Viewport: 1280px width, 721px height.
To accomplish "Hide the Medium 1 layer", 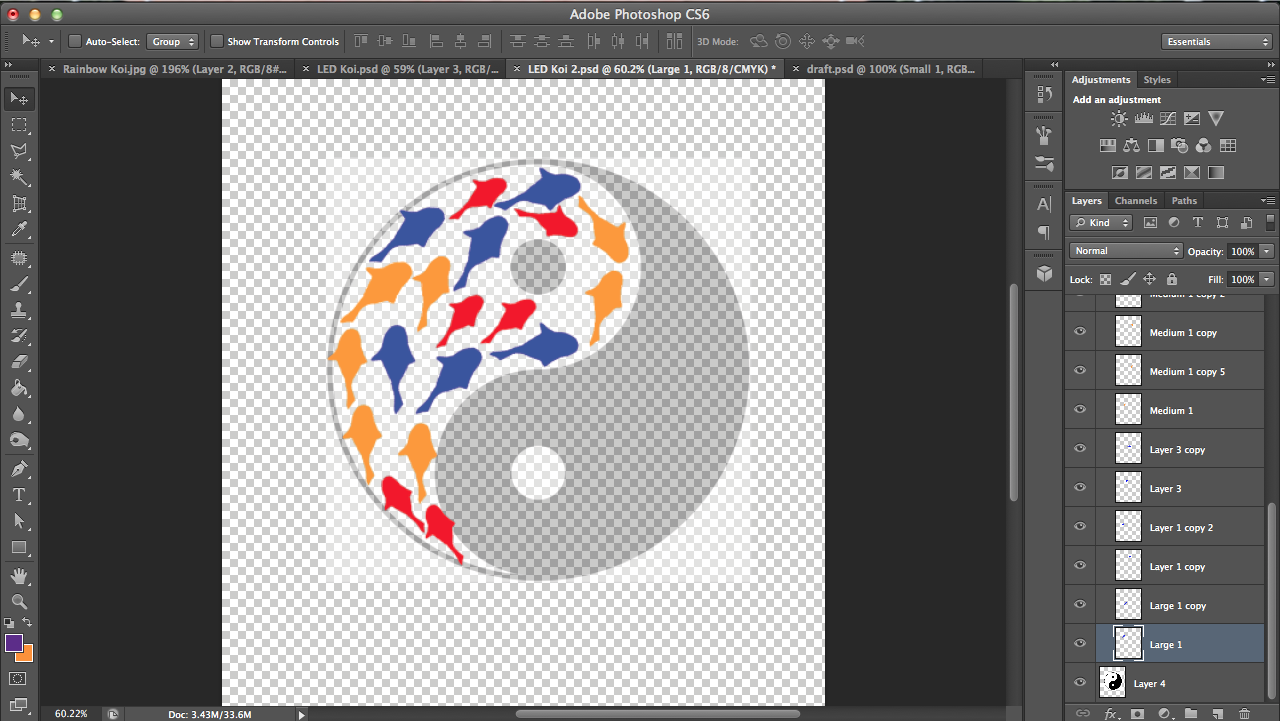I will point(1080,409).
